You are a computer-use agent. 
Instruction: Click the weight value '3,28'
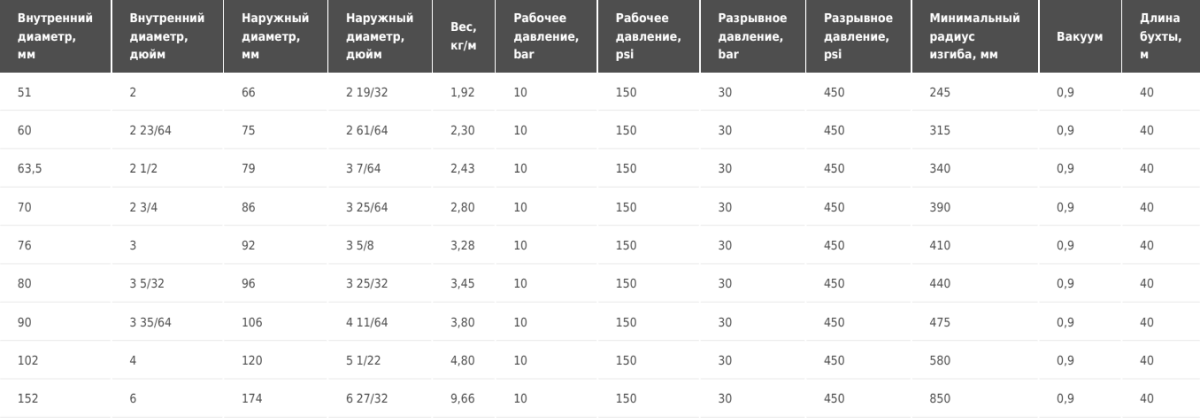tap(462, 246)
